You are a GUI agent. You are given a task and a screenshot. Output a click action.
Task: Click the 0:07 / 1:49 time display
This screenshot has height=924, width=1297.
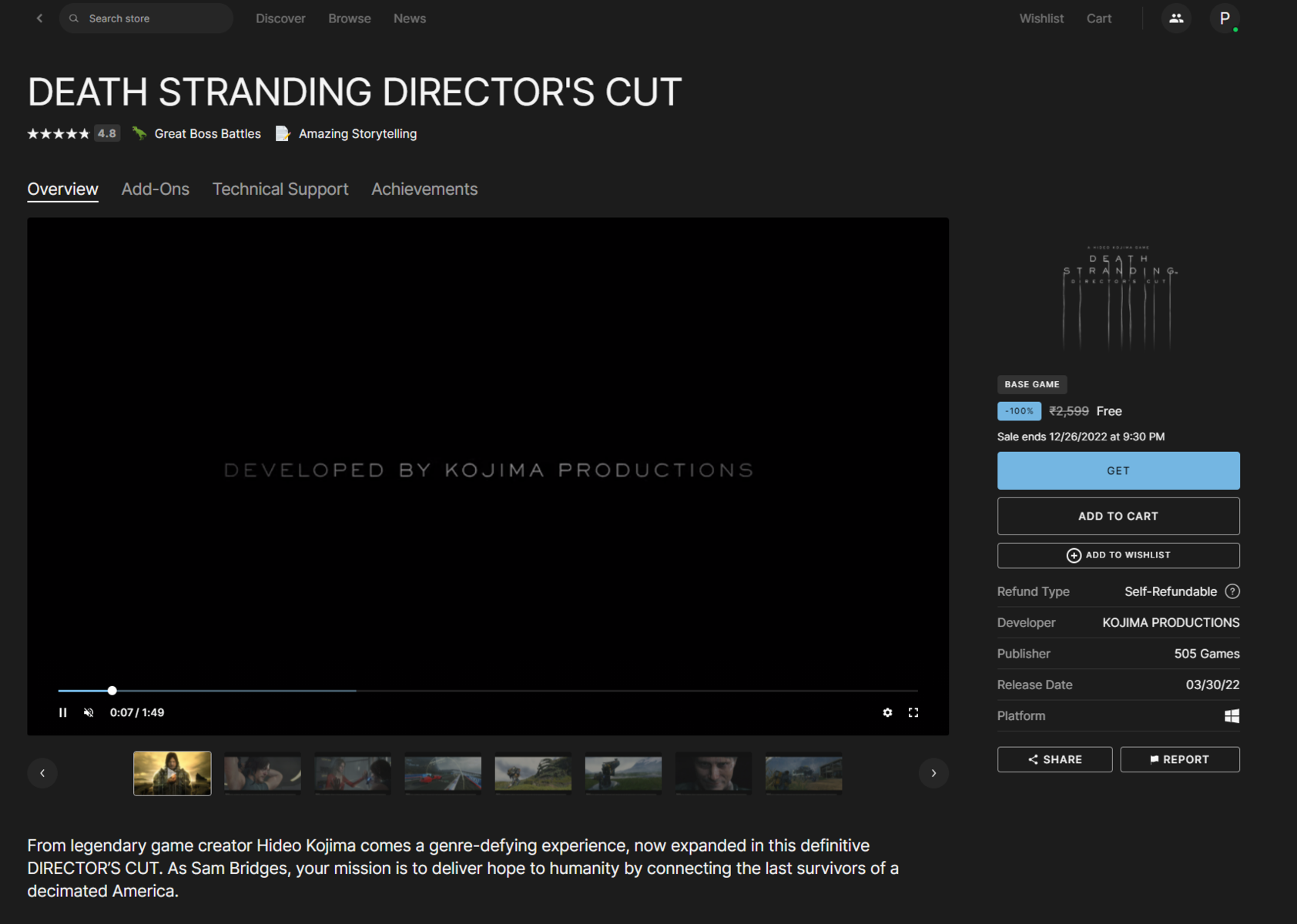point(137,712)
